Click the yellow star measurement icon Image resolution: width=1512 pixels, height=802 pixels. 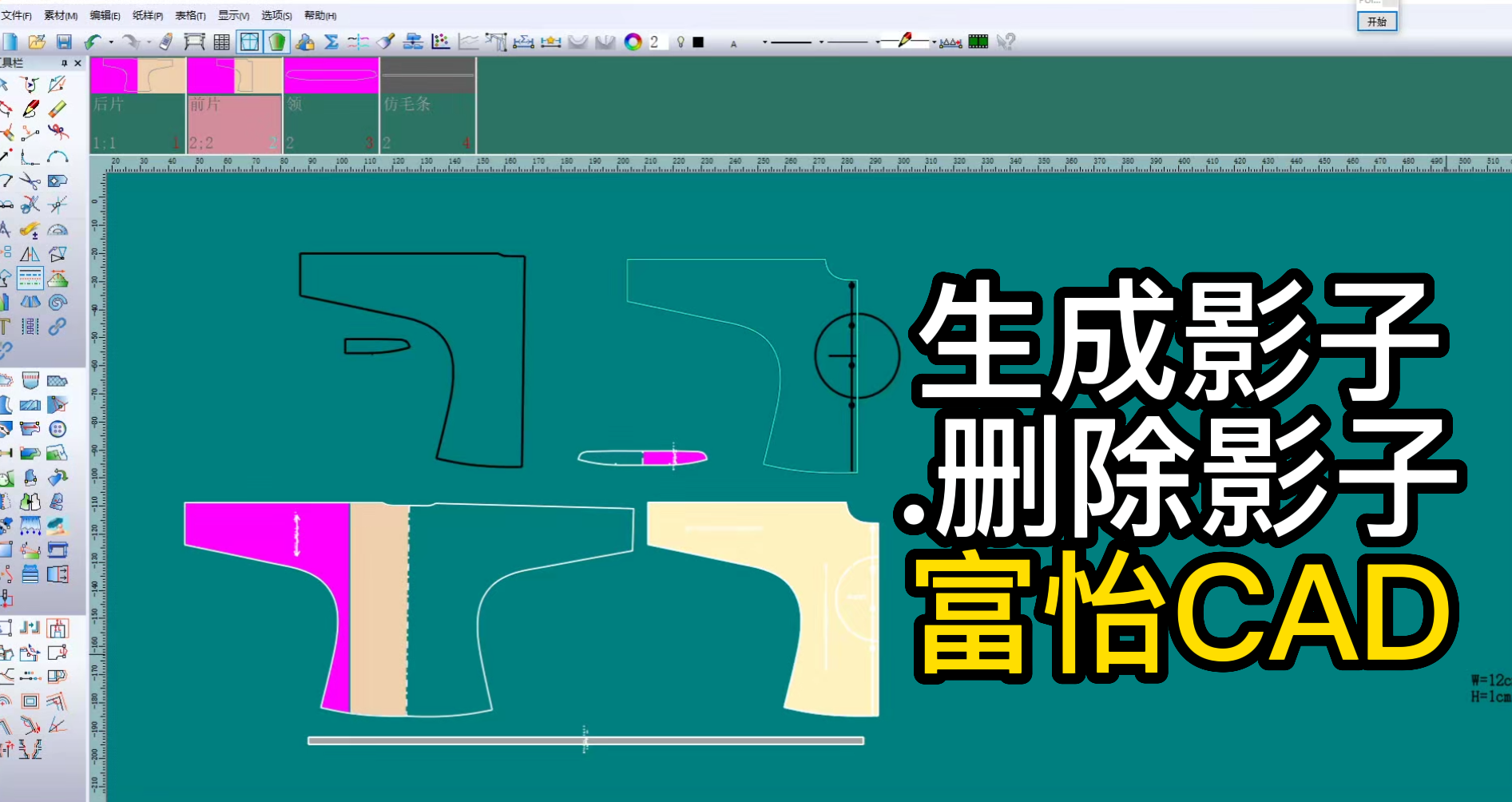pyautogui.click(x=550, y=42)
